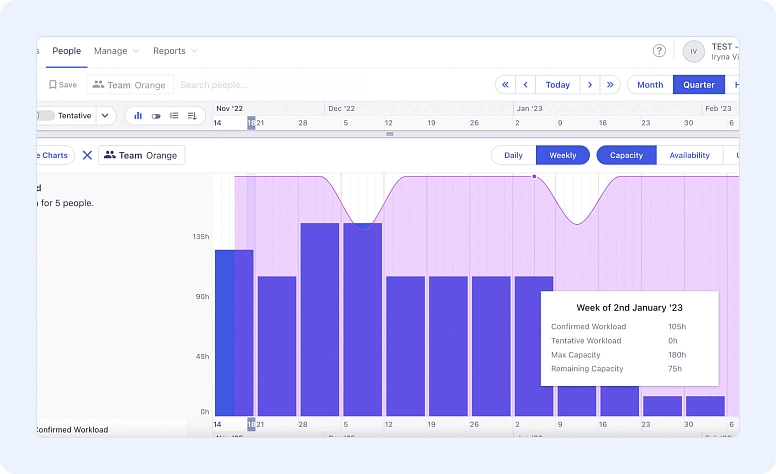Open the help question mark icon
This screenshot has width=776, height=474.
(659, 51)
